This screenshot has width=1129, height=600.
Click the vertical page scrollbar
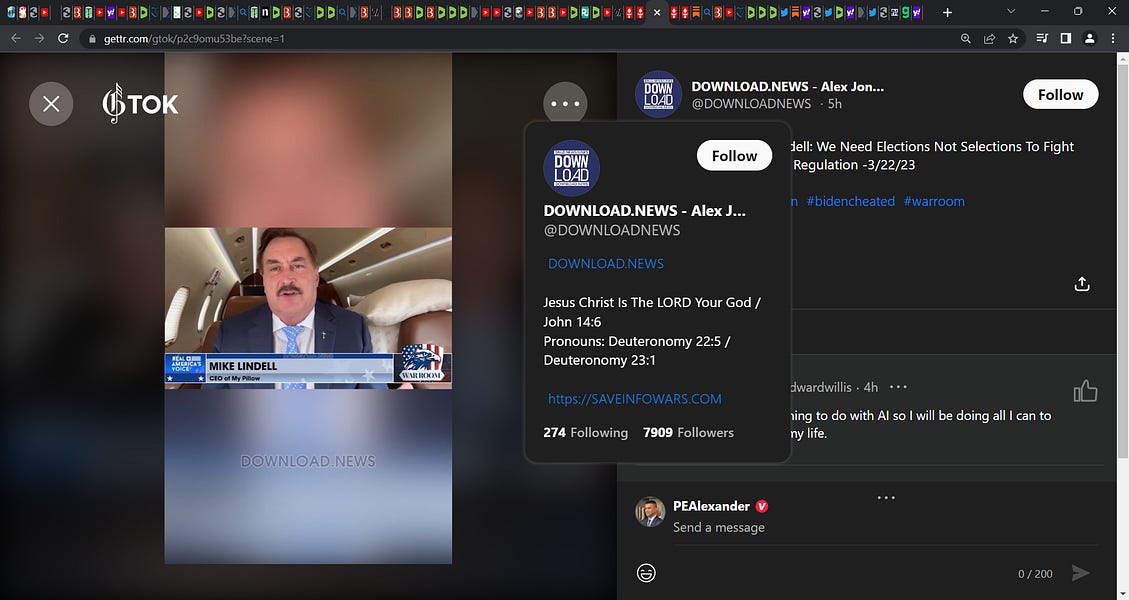(1122, 200)
